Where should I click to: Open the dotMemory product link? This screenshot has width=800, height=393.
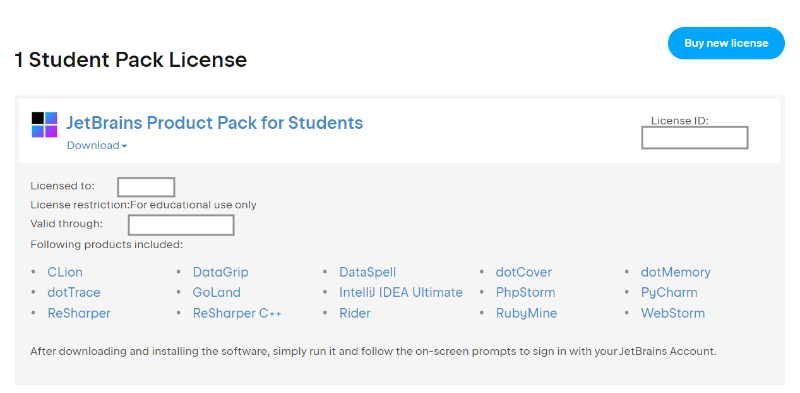[x=676, y=272]
